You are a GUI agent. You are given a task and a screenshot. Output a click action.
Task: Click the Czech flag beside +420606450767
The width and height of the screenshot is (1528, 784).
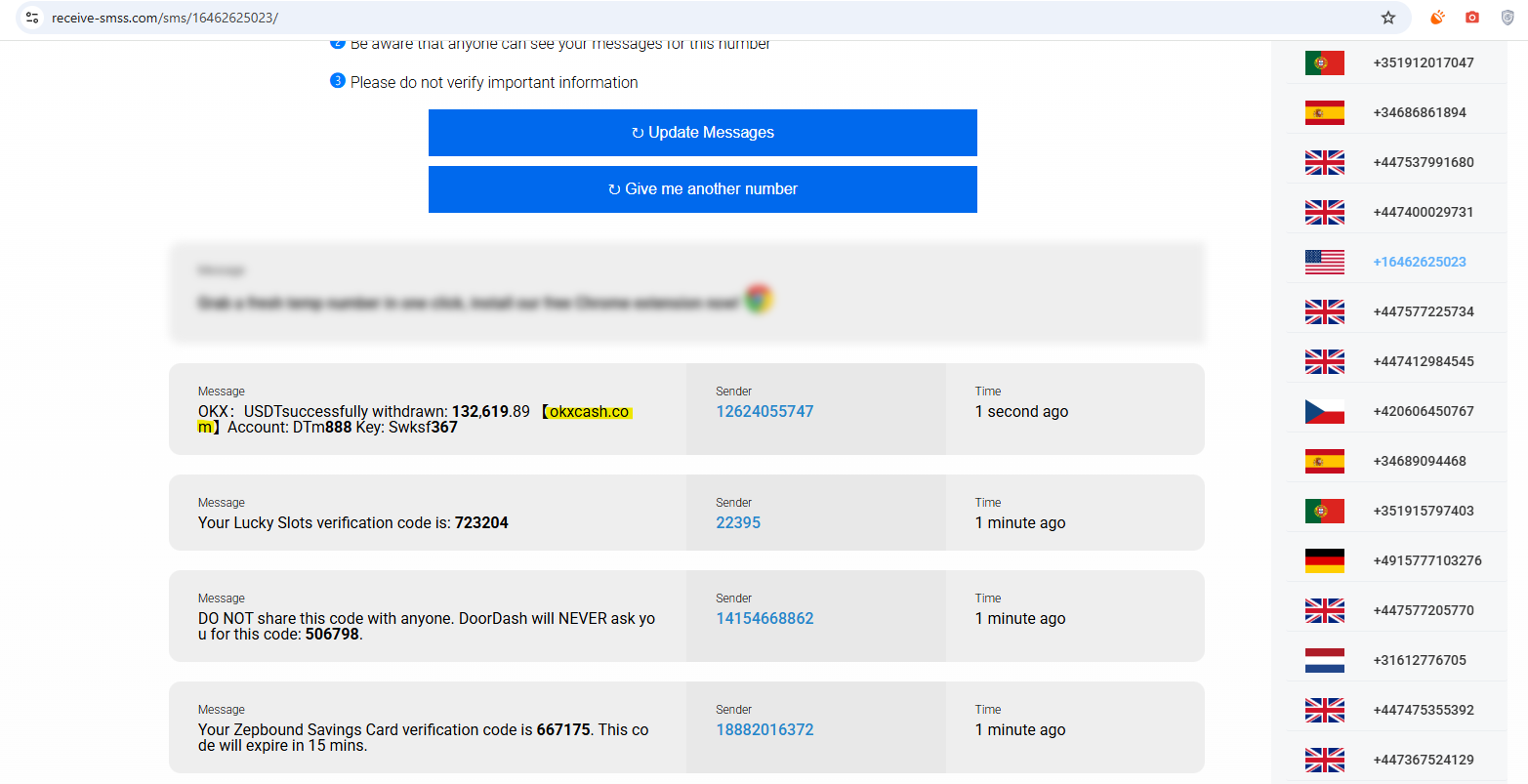click(x=1325, y=411)
